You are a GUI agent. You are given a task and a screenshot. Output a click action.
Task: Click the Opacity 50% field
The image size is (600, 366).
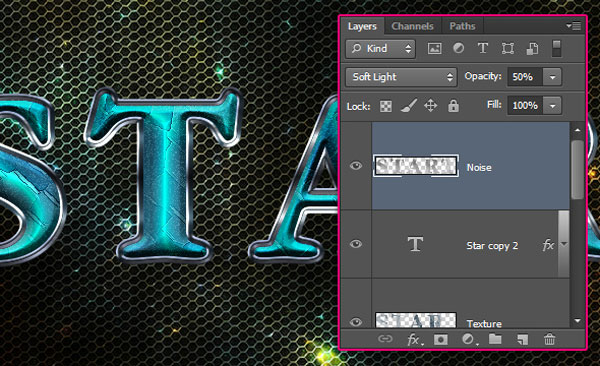click(x=525, y=77)
